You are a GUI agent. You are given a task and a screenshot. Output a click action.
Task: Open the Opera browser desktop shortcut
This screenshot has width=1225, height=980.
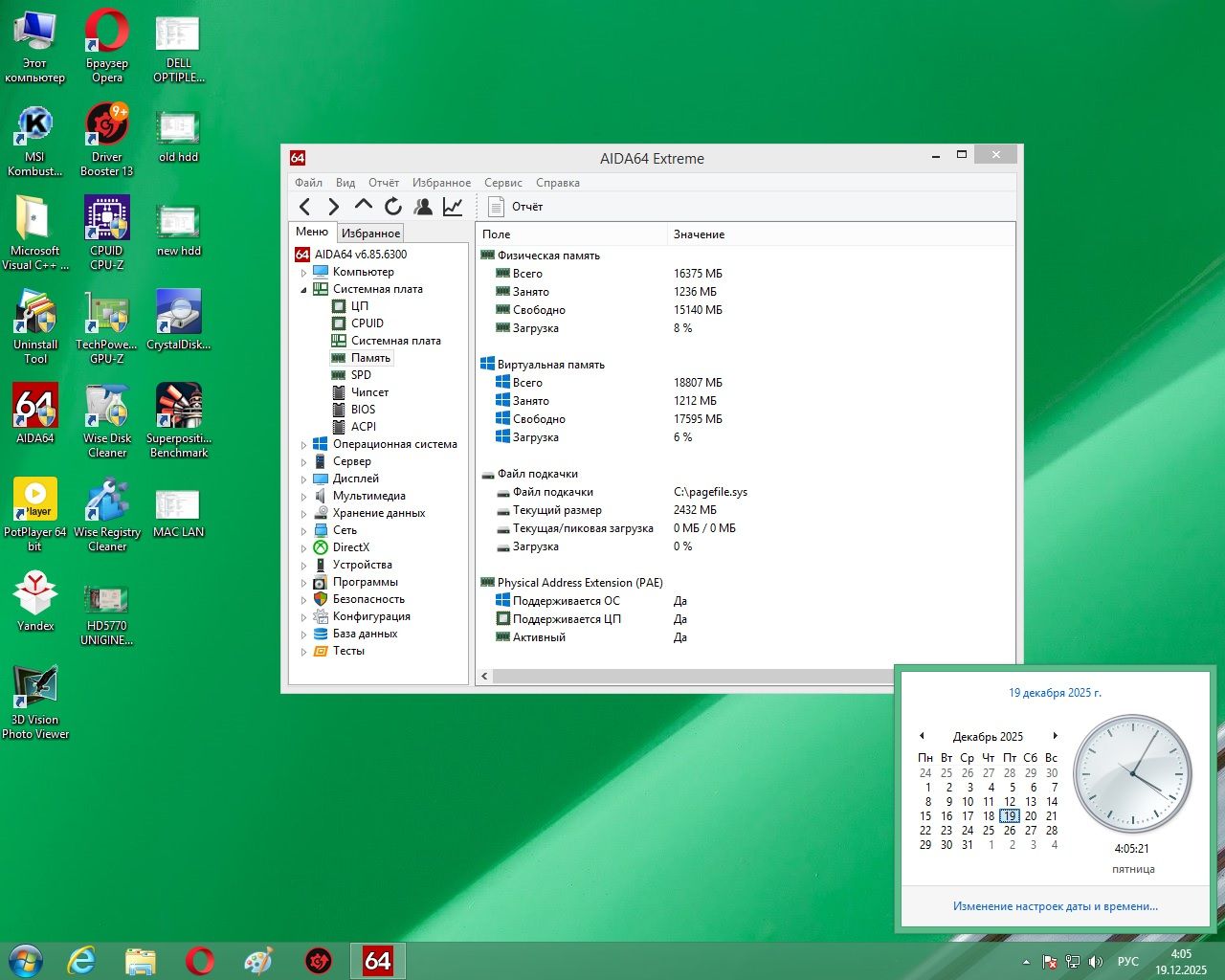click(x=107, y=45)
